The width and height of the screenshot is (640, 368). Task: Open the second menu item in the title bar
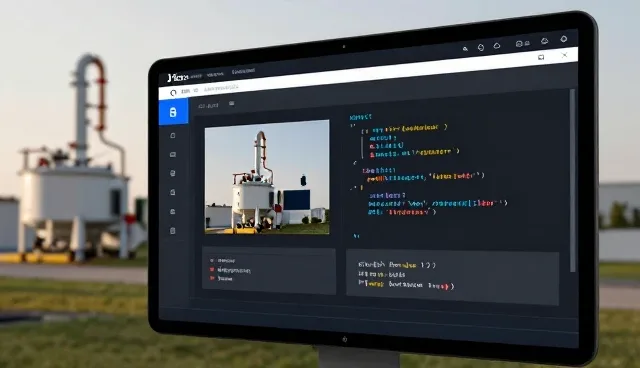click(215, 74)
